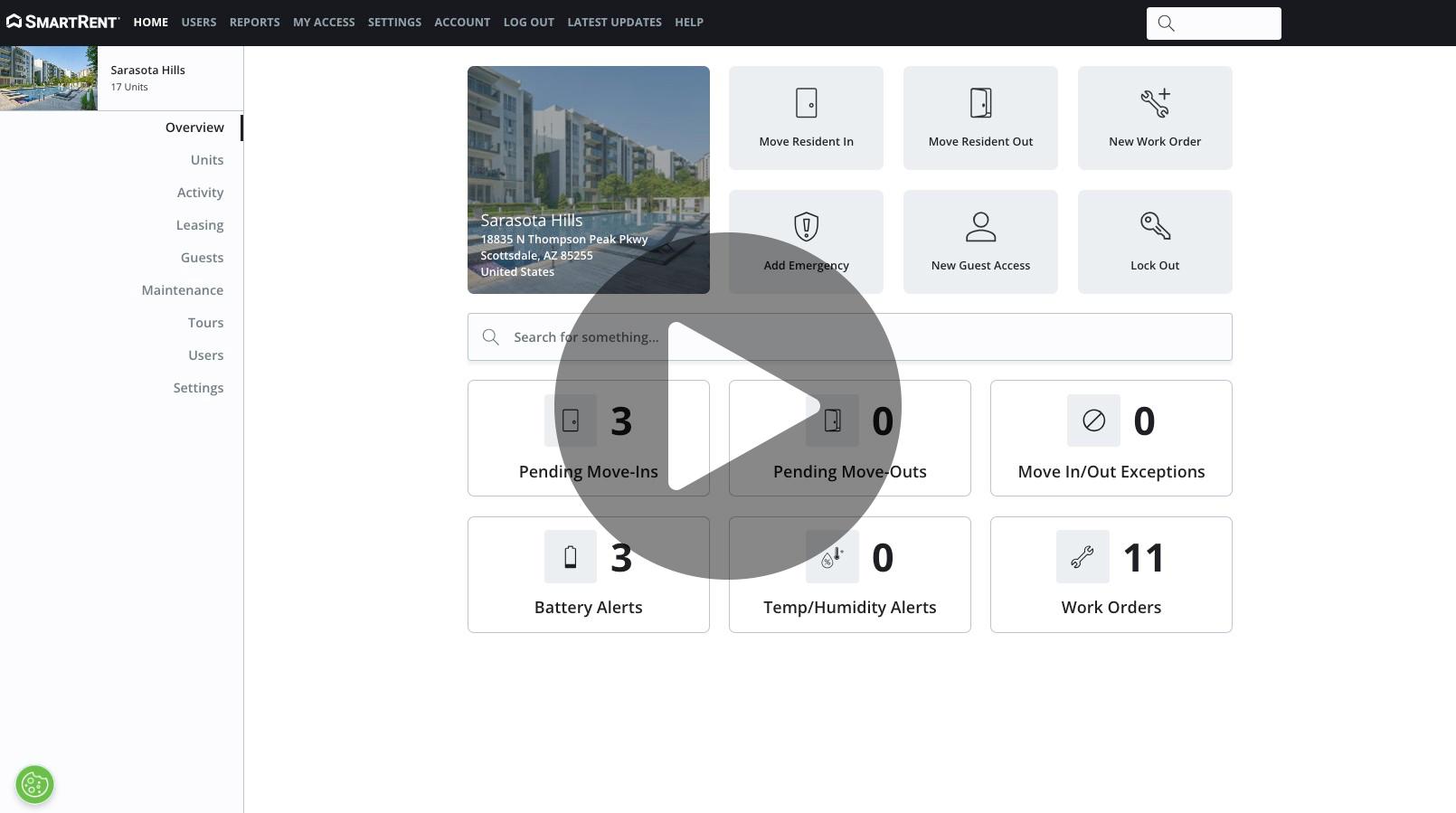Click the Lock Out key icon
Screen dimensions: 1456x813
coord(1155,226)
